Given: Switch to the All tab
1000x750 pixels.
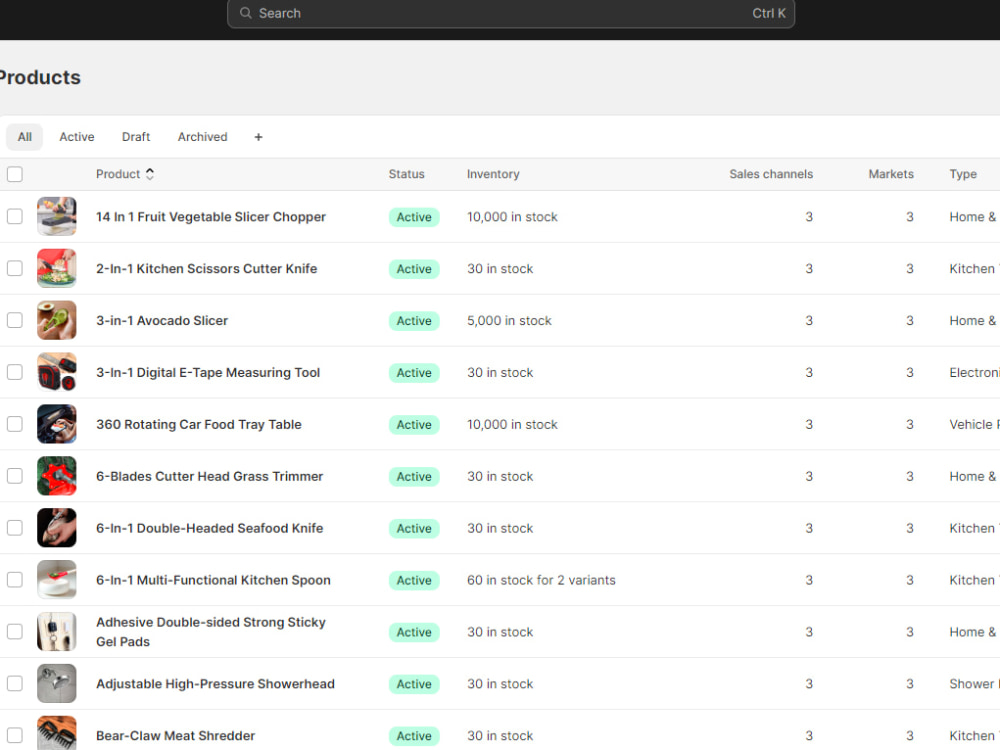Looking at the screenshot, I should (24, 137).
